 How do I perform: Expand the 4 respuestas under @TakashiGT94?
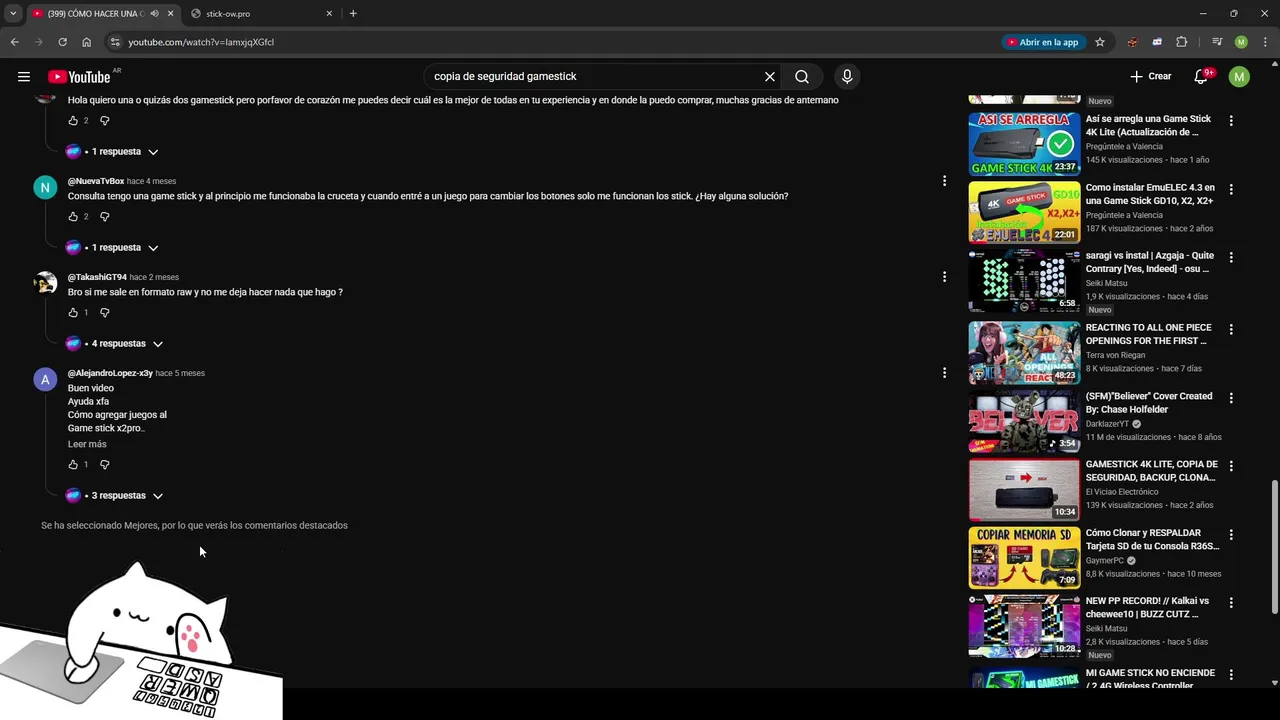114,344
